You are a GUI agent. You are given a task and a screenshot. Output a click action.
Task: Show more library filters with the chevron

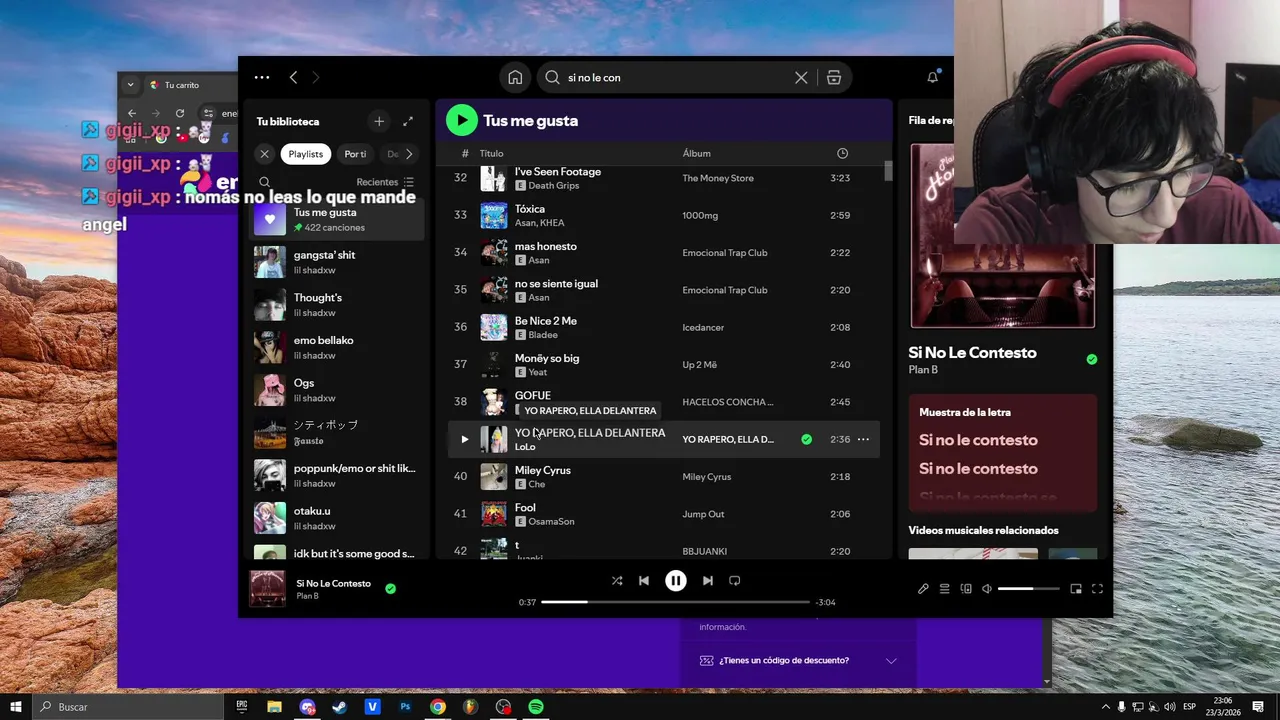coord(408,154)
